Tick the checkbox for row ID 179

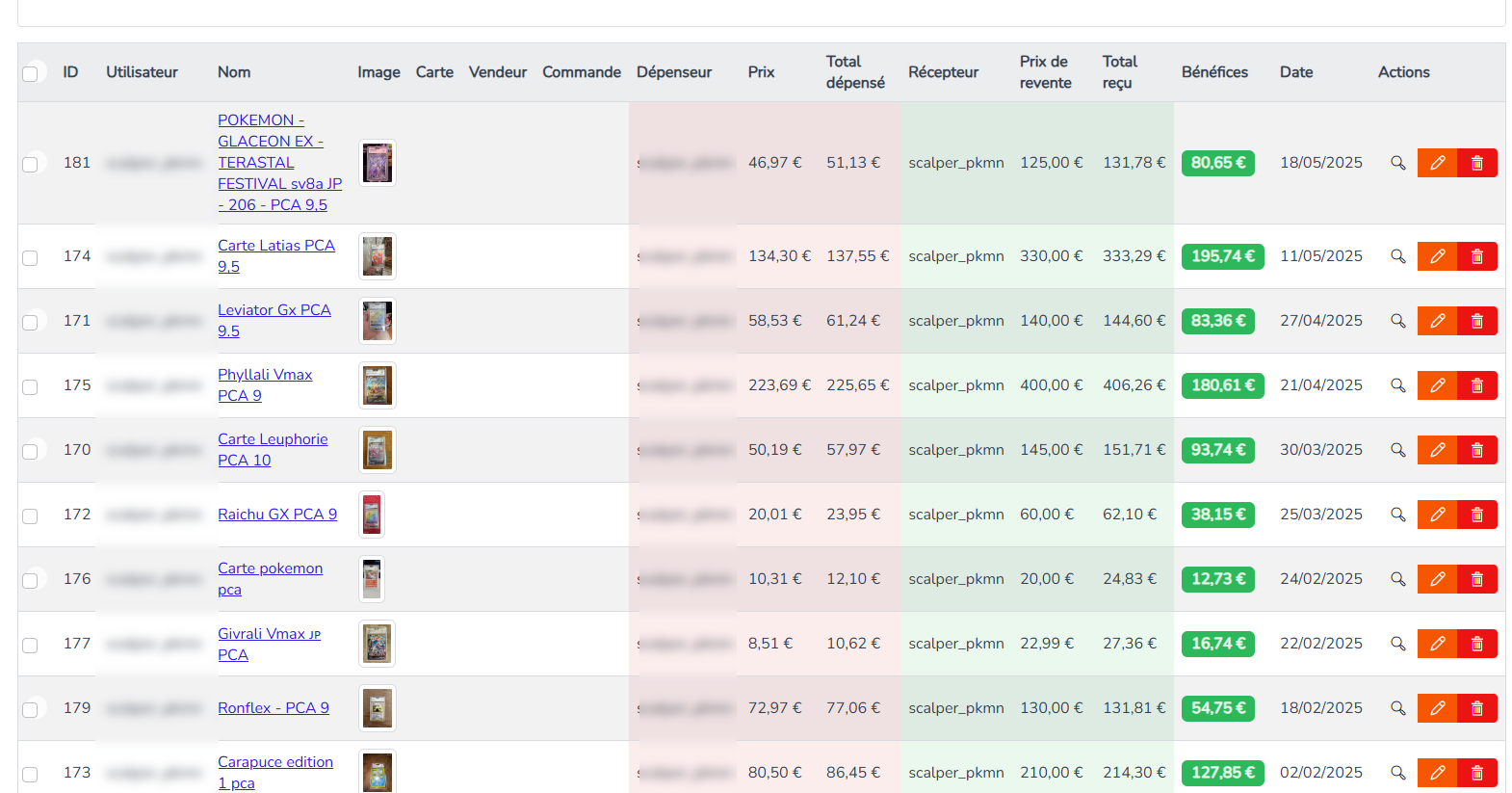point(31,709)
